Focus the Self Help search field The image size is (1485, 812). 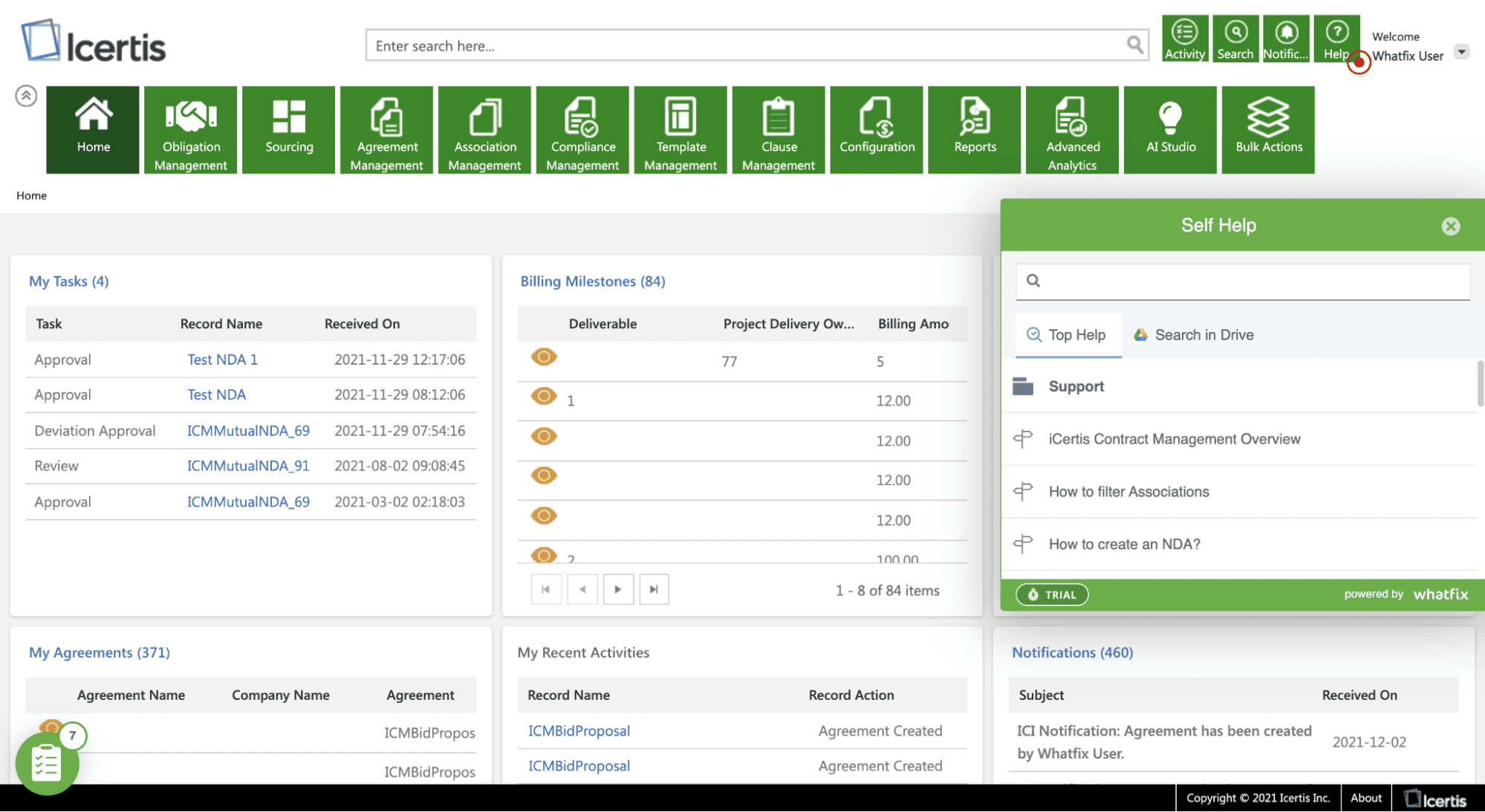tap(1243, 282)
